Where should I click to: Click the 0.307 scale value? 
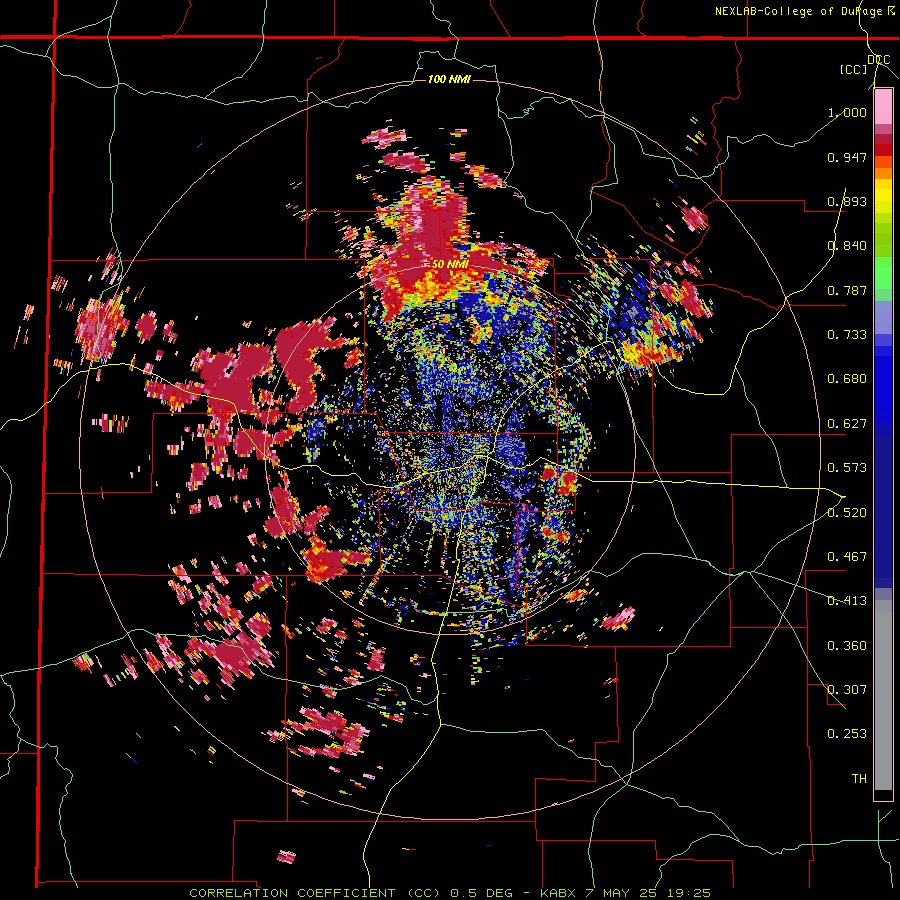(847, 690)
